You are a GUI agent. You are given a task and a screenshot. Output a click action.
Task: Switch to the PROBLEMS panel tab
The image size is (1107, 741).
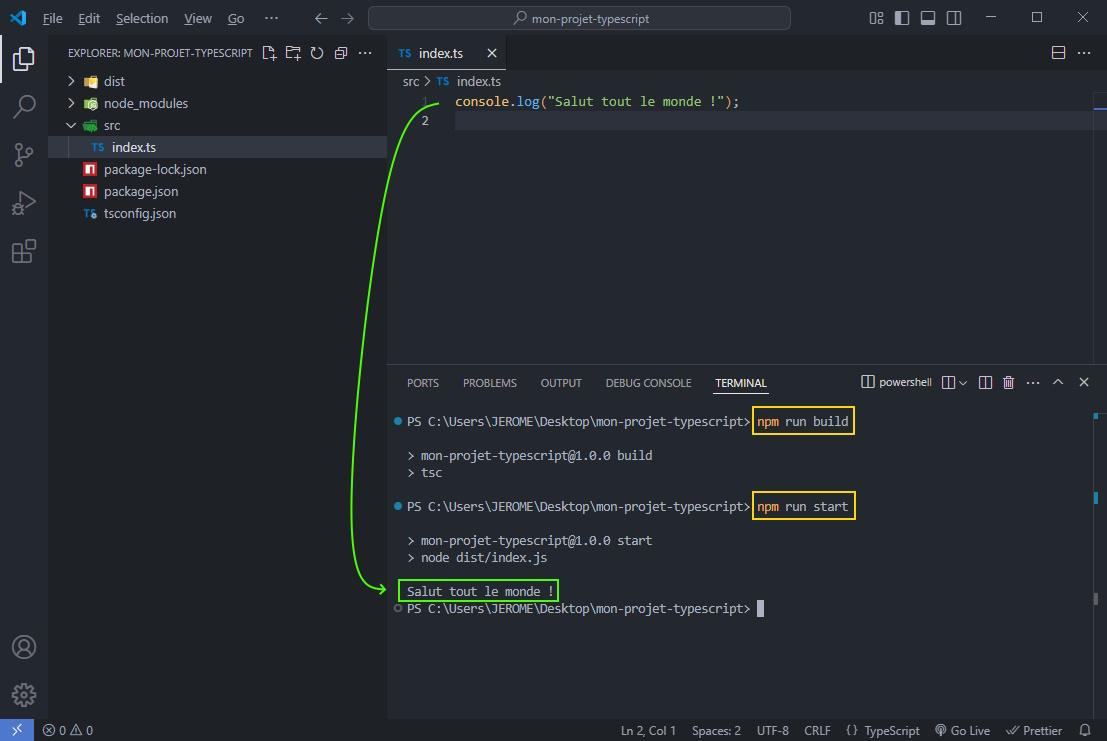coord(490,382)
